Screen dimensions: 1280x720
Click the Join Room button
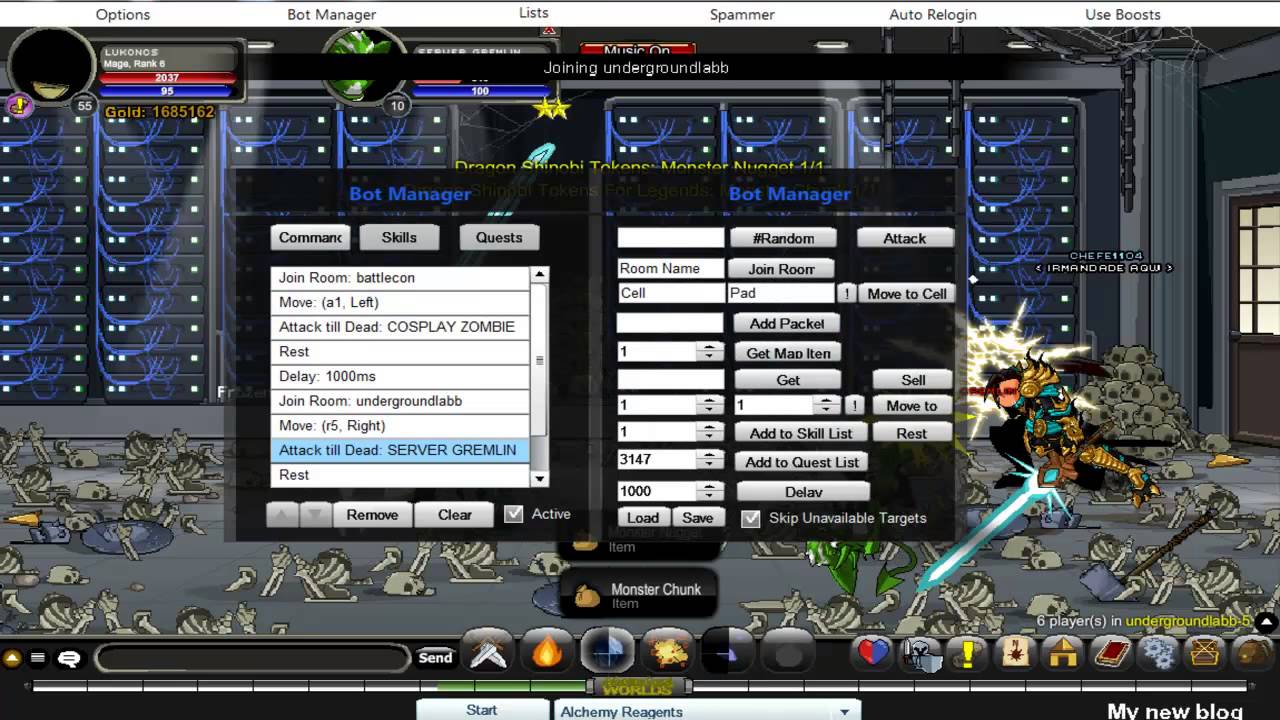tap(782, 268)
